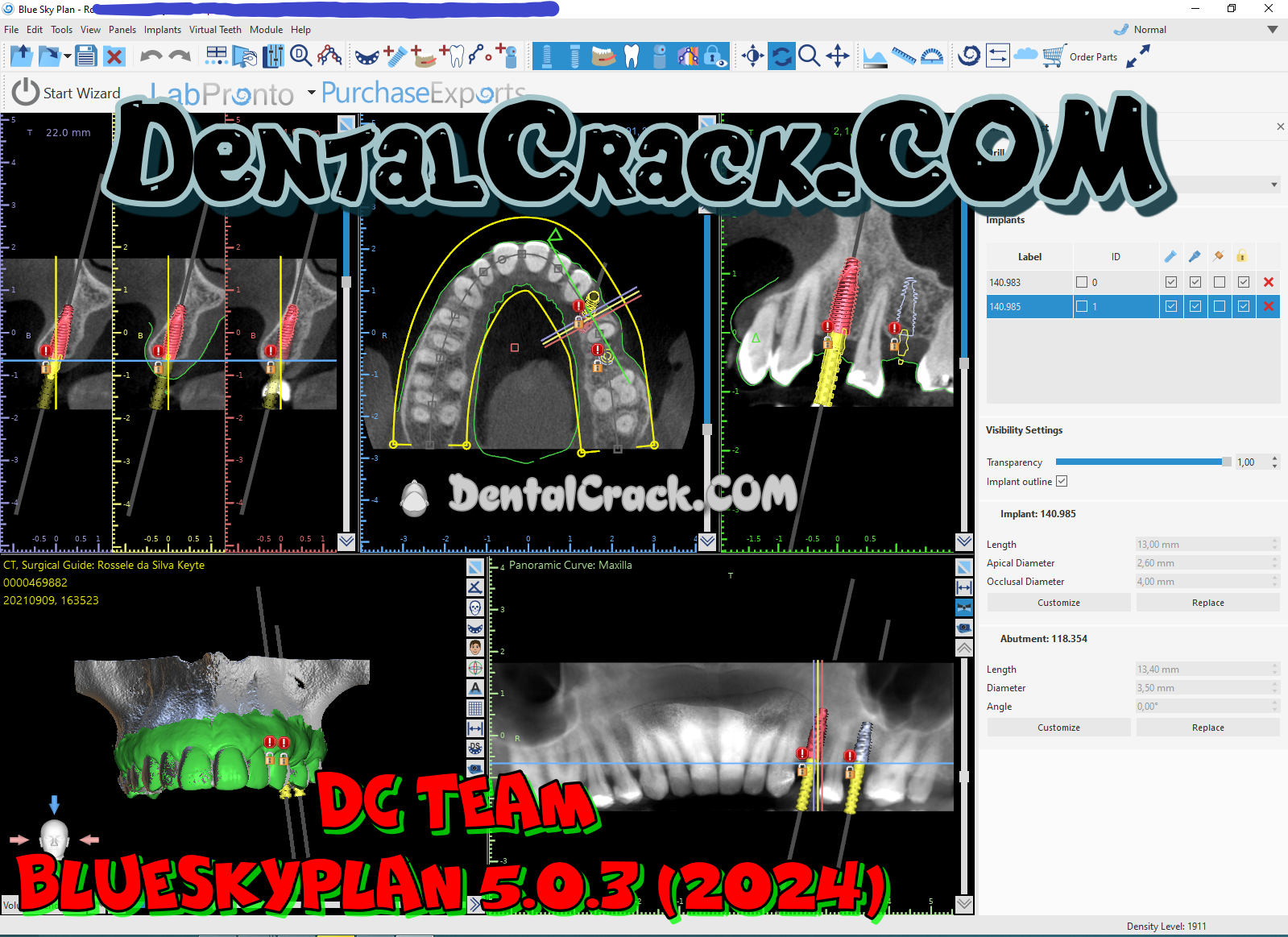The width and height of the screenshot is (1288, 937).
Task: Click the face icon in 3D view sidebar
Action: coord(475,648)
